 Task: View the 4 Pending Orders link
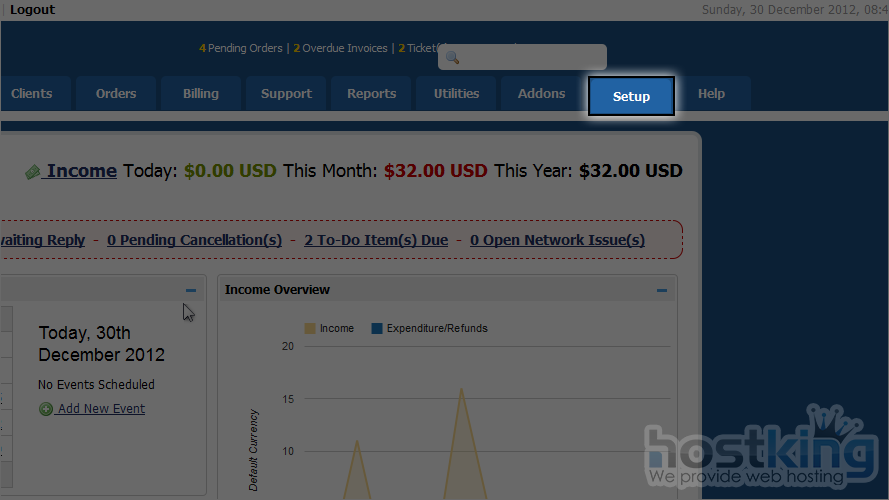pyautogui.click(x=241, y=48)
